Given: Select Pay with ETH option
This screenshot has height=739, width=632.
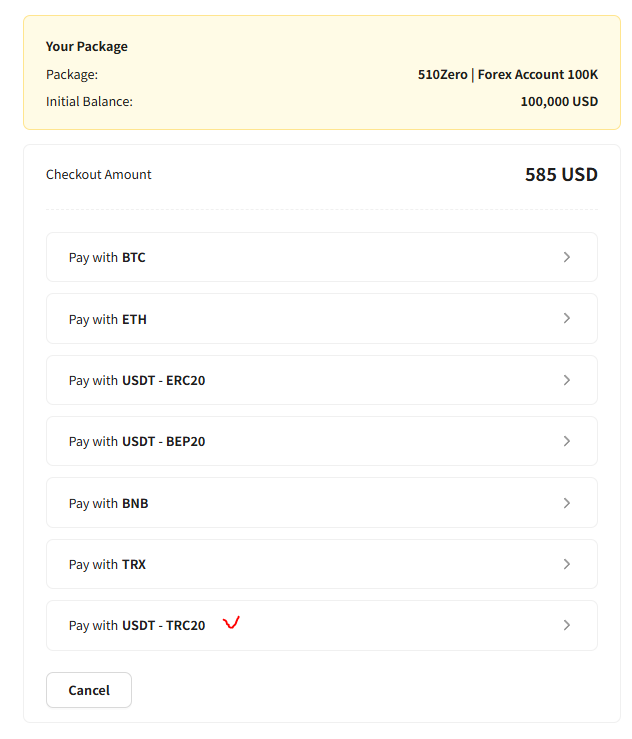Looking at the screenshot, I should pos(108,320).
